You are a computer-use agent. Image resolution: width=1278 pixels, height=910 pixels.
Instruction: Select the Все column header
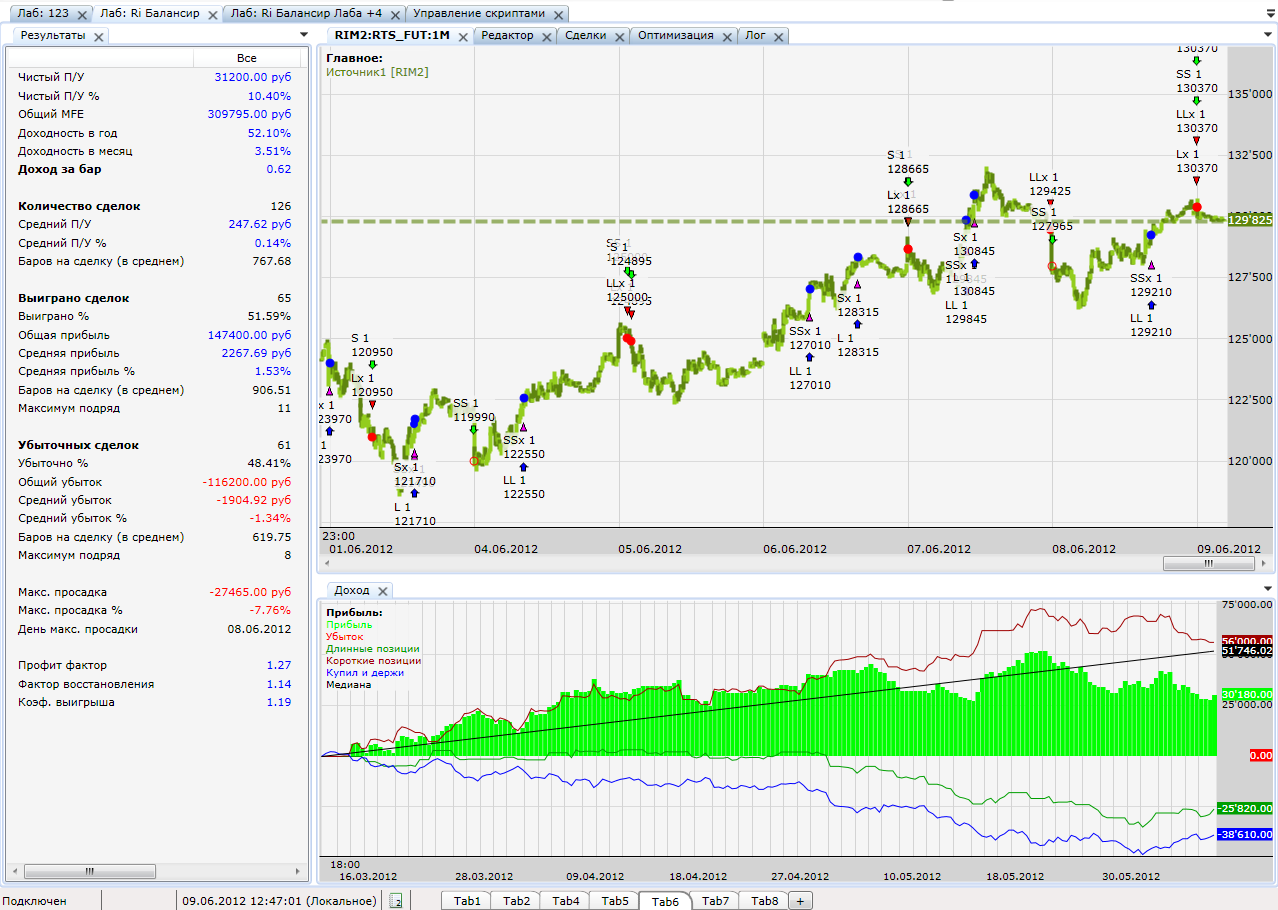[247, 58]
